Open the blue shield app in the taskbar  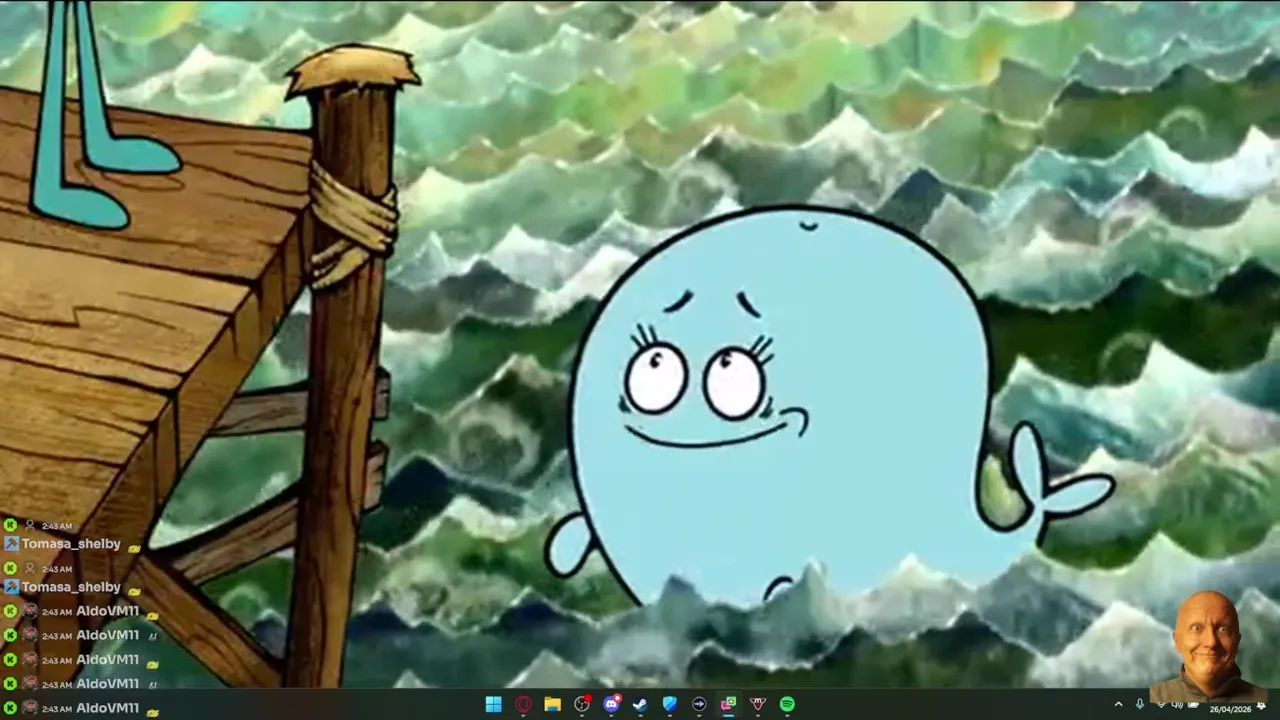tap(670, 704)
